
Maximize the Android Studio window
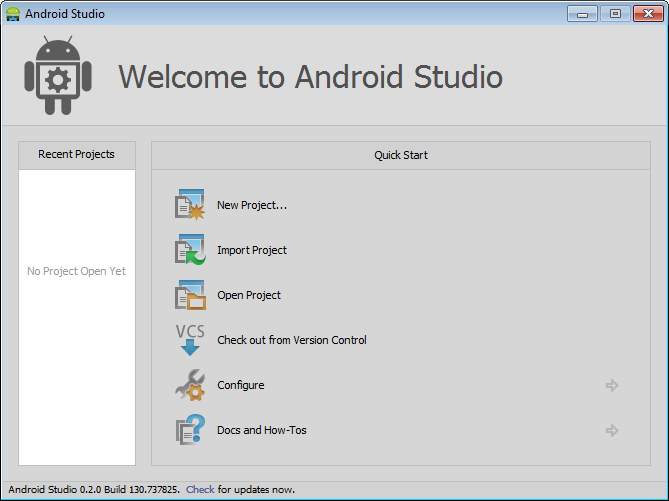coord(615,14)
